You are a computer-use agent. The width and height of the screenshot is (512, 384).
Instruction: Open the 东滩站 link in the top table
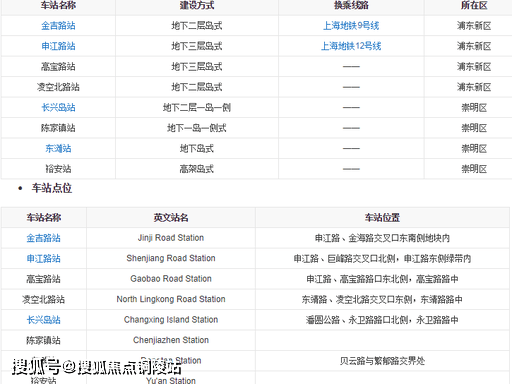[x=58, y=148]
